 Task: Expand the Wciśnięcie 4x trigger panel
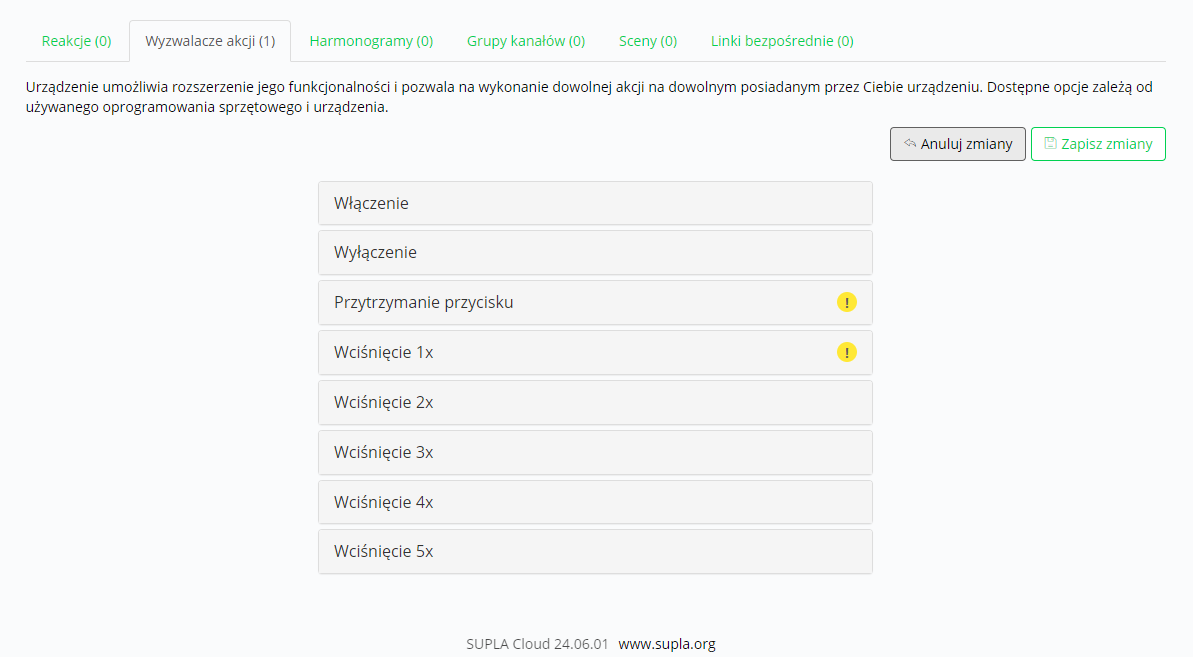coord(595,502)
